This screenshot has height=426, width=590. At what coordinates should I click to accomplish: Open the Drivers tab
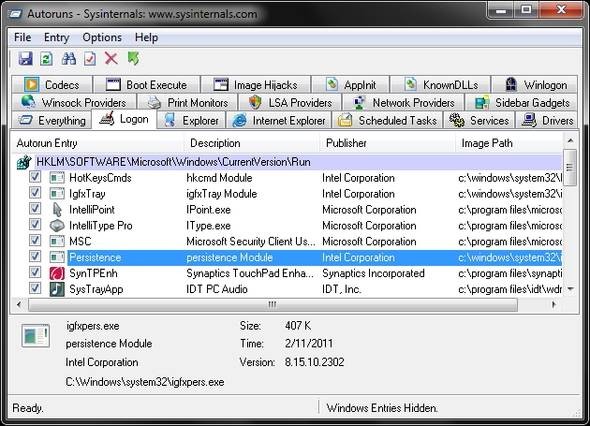(546, 120)
